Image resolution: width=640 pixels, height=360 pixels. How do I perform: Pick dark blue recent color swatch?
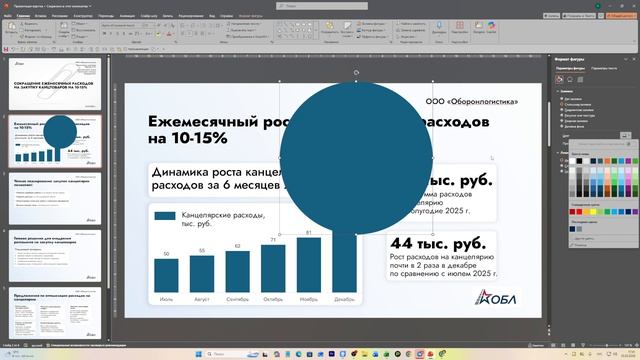pos(572,229)
